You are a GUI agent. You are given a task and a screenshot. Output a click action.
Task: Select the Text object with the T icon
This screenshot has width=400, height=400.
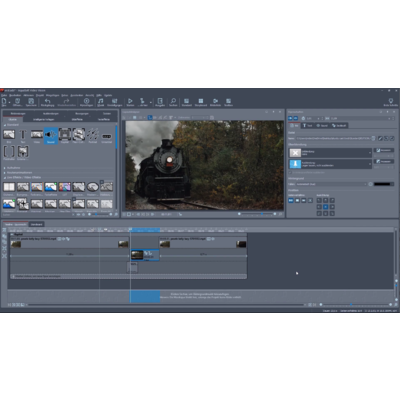23,135
